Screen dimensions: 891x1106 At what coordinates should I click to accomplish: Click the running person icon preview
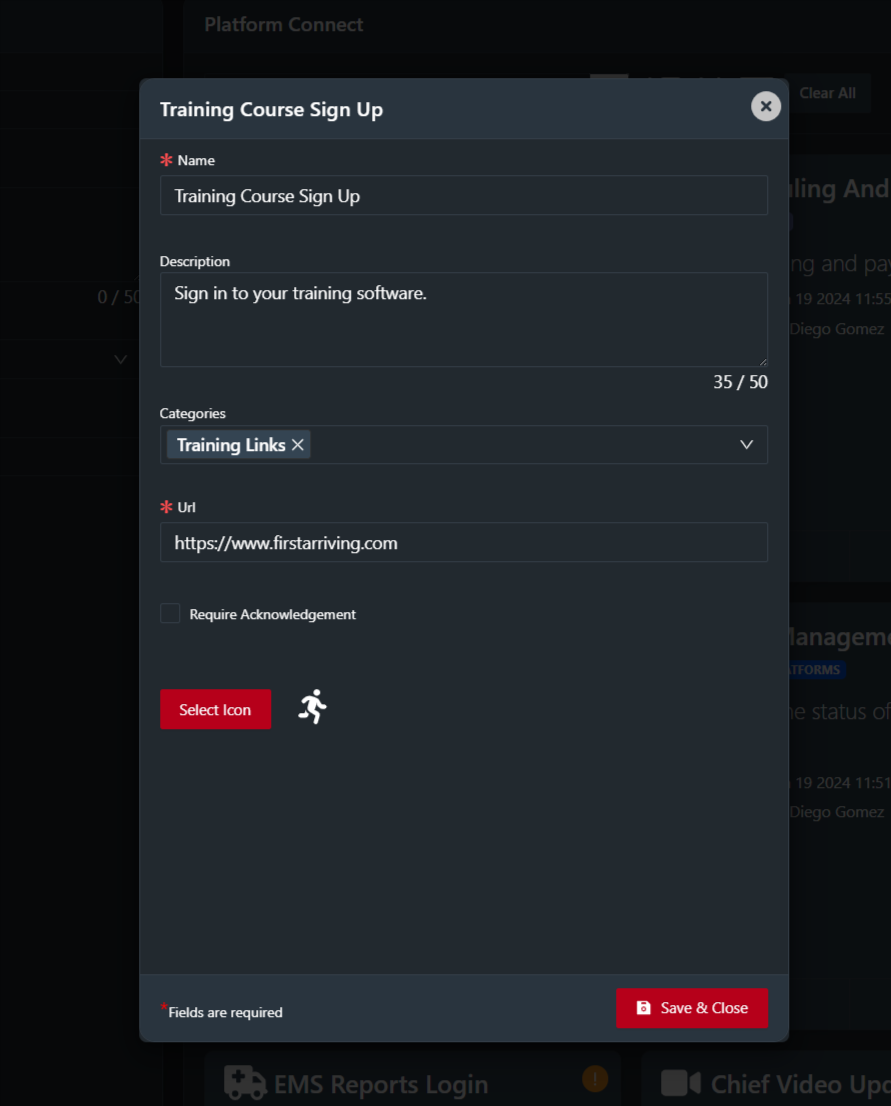pyautogui.click(x=313, y=707)
